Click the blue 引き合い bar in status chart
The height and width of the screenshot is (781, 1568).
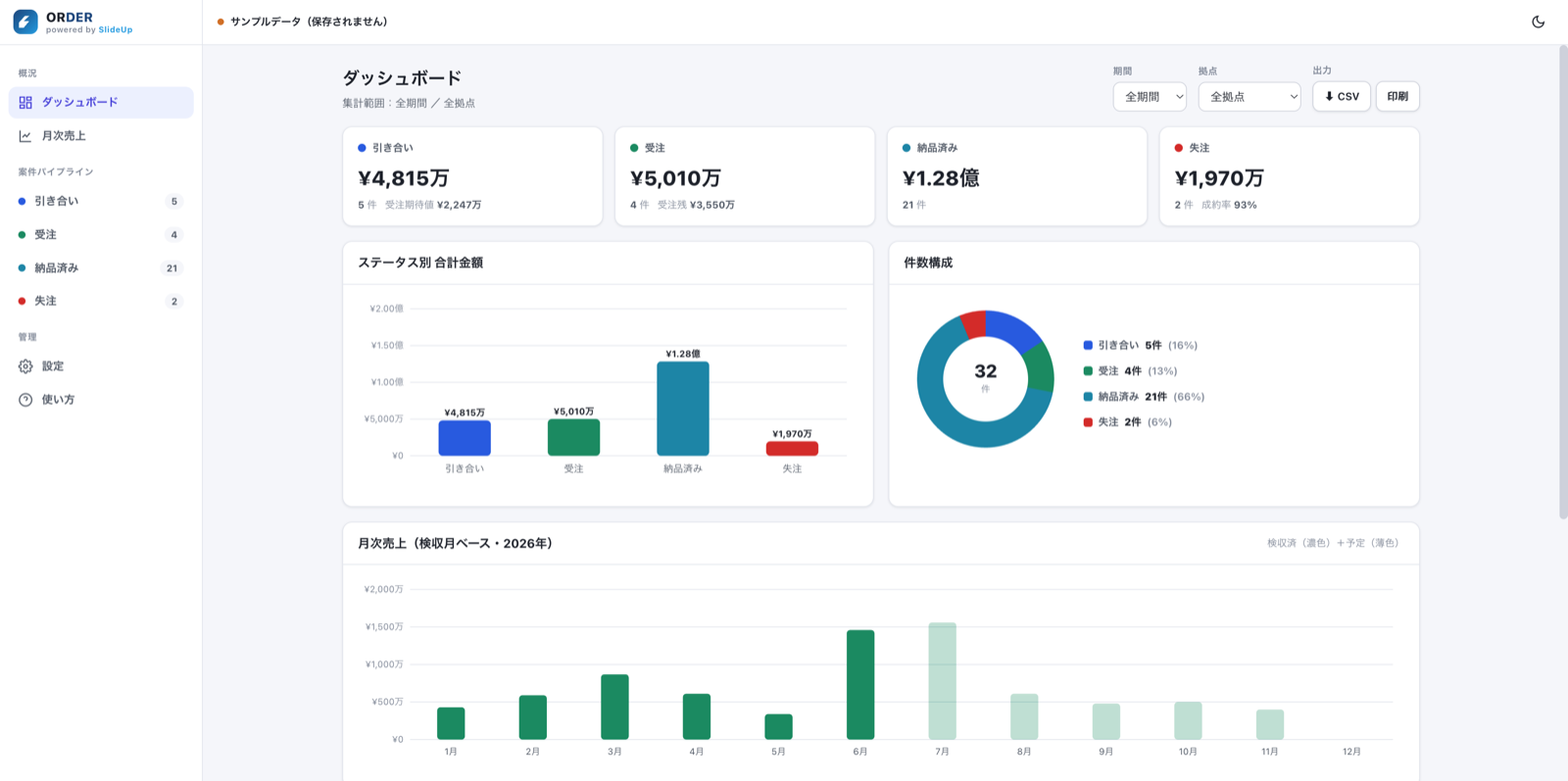(x=465, y=438)
